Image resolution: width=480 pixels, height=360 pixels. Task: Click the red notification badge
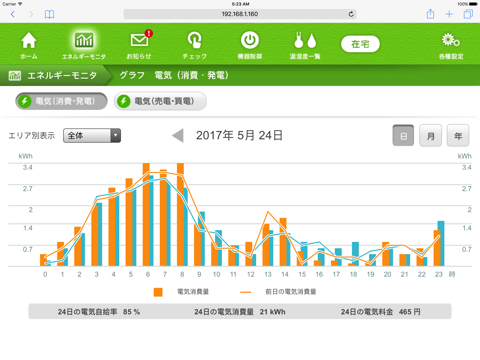pos(149,33)
